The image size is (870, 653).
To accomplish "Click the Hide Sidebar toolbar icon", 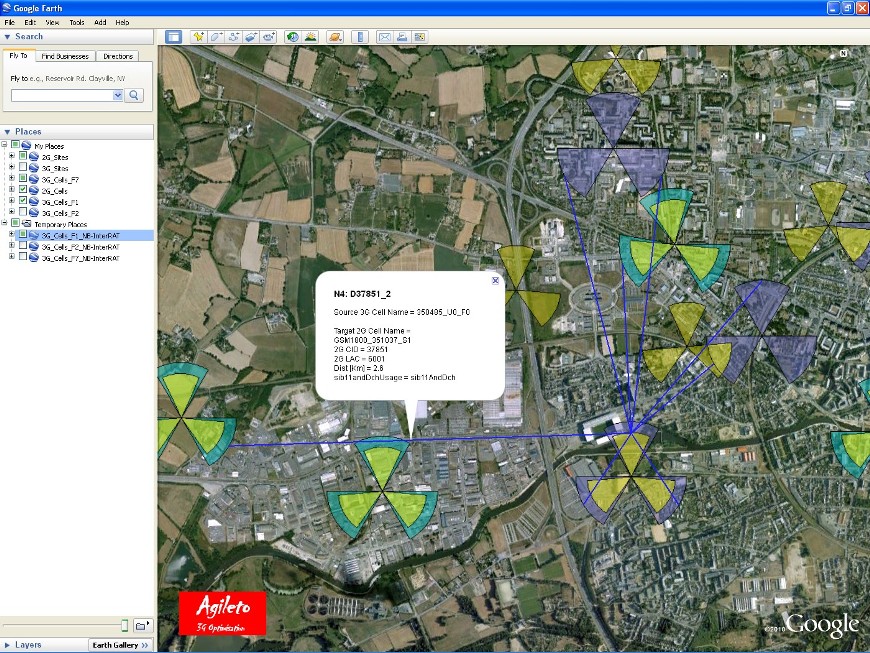I will click(x=173, y=37).
